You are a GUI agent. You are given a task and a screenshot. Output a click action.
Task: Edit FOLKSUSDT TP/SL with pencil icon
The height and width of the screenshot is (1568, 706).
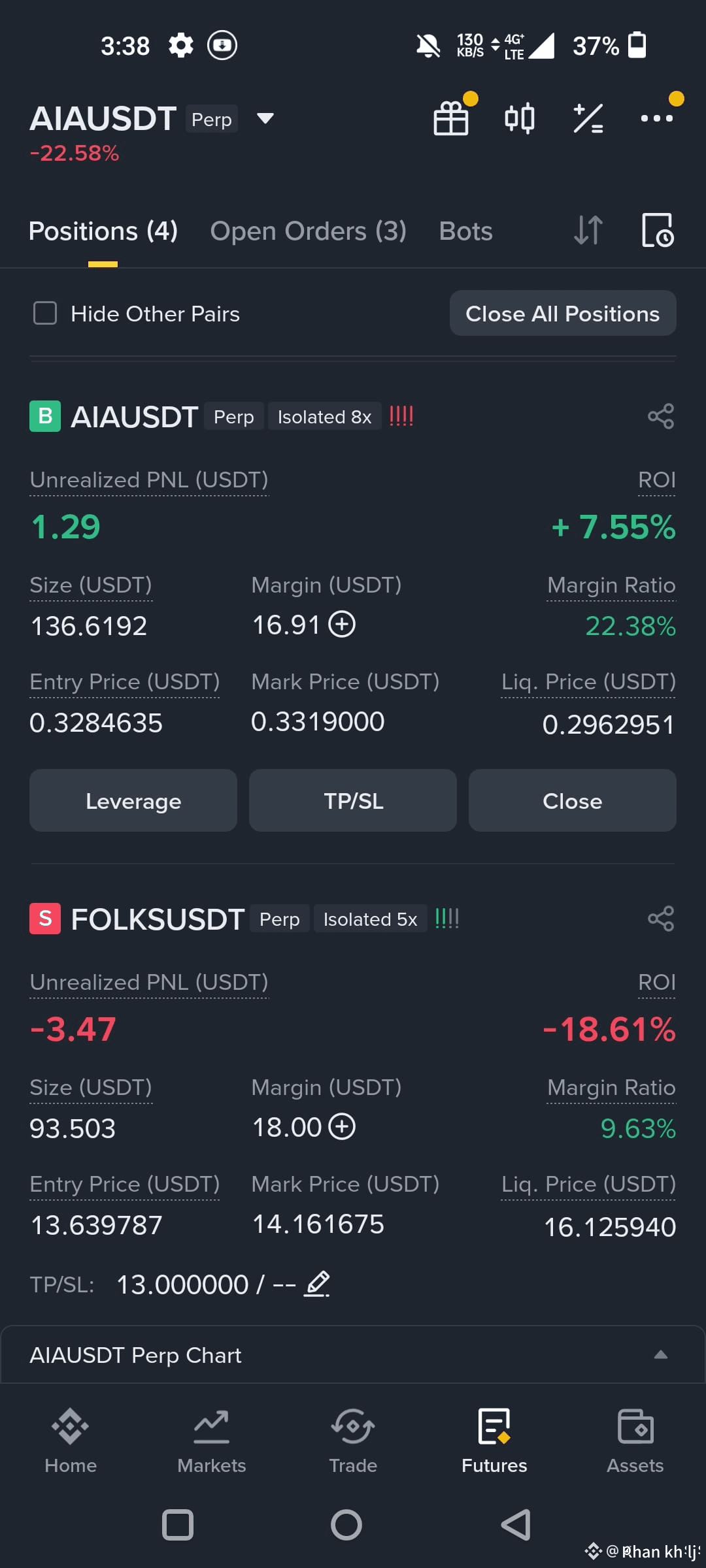point(317,1284)
